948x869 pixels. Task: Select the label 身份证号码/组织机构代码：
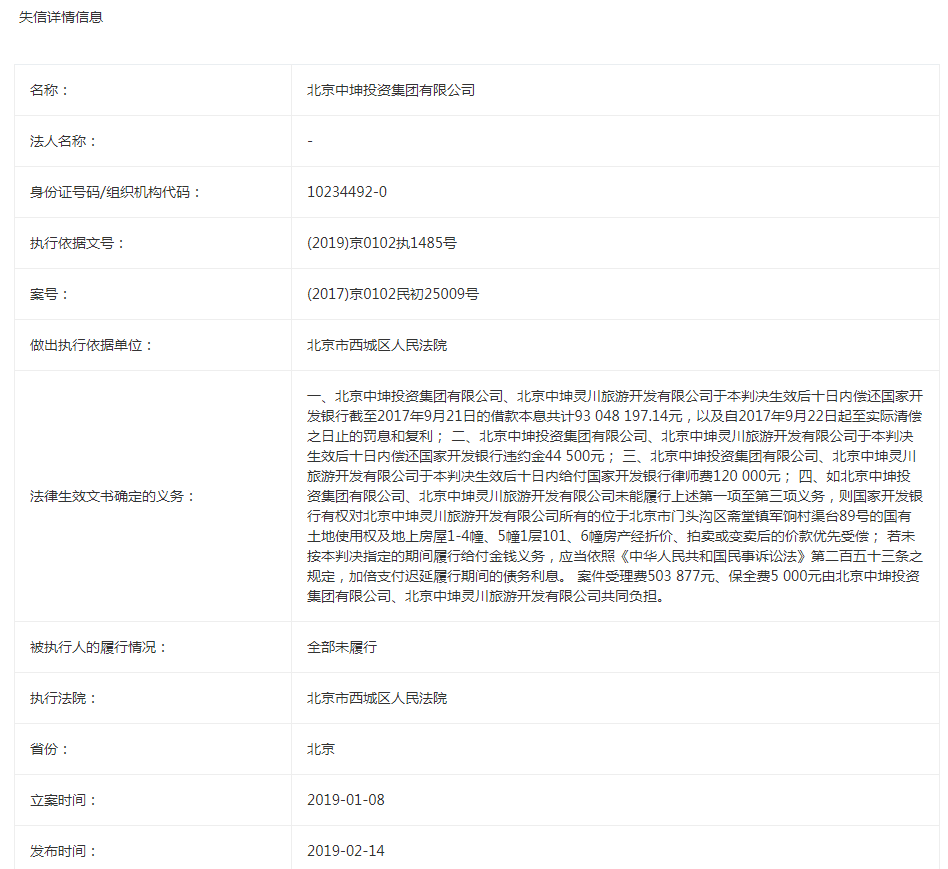115,192
